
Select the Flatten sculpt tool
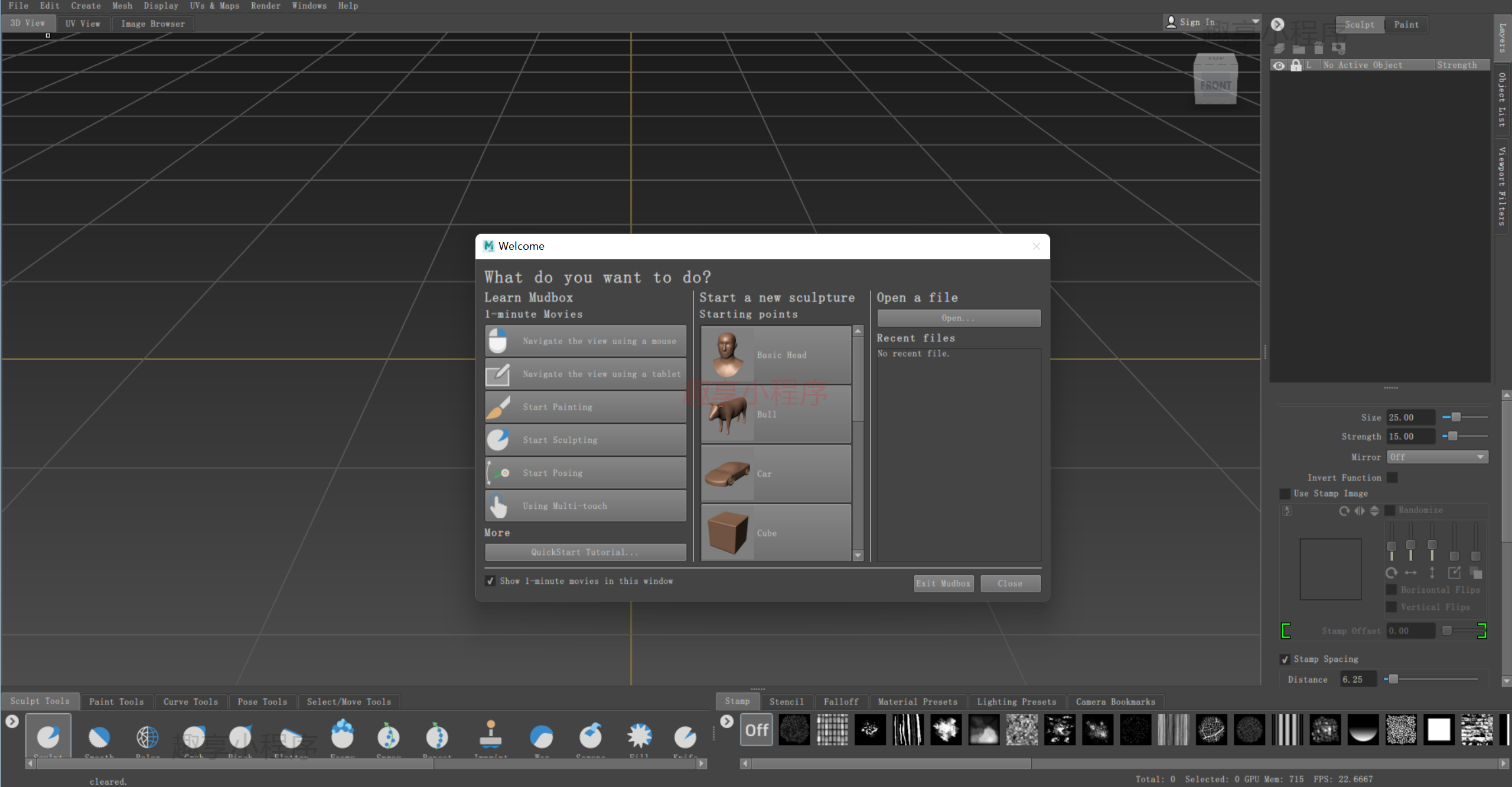[x=291, y=736]
